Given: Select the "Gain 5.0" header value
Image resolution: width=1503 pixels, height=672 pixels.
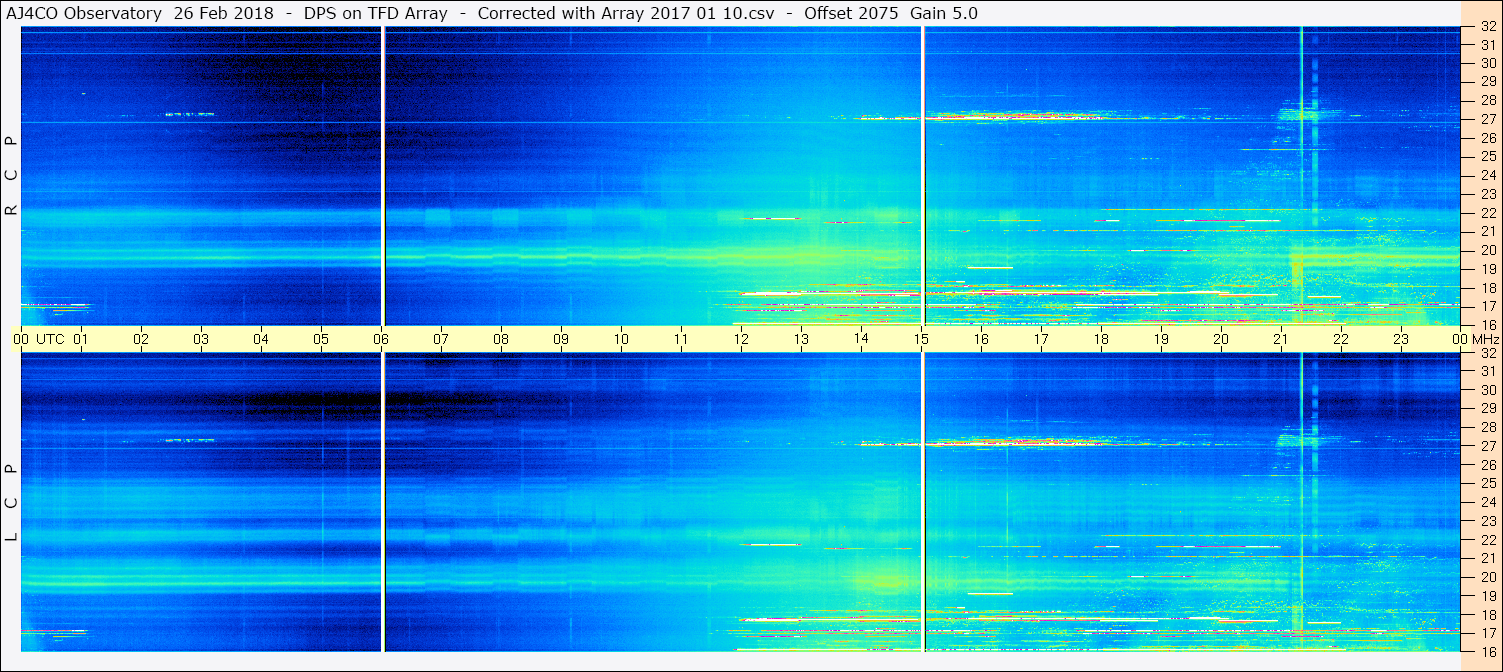Looking at the screenshot, I should tap(944, 14).
